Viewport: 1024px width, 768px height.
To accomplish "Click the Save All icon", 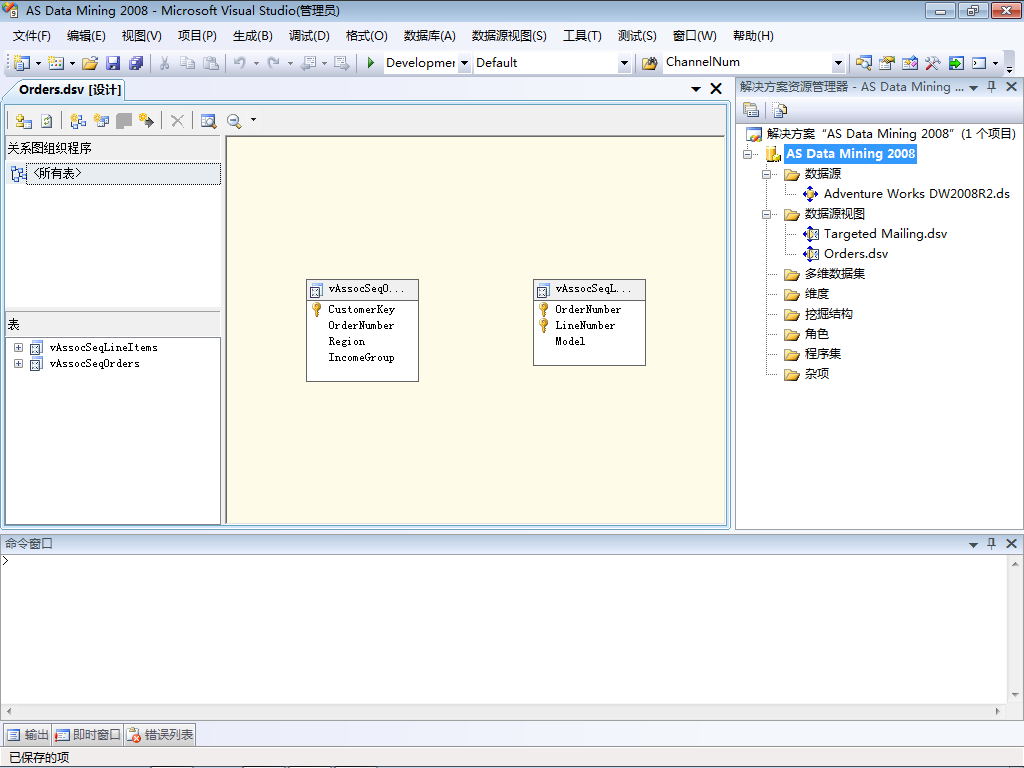I will (x=136, y=63).
